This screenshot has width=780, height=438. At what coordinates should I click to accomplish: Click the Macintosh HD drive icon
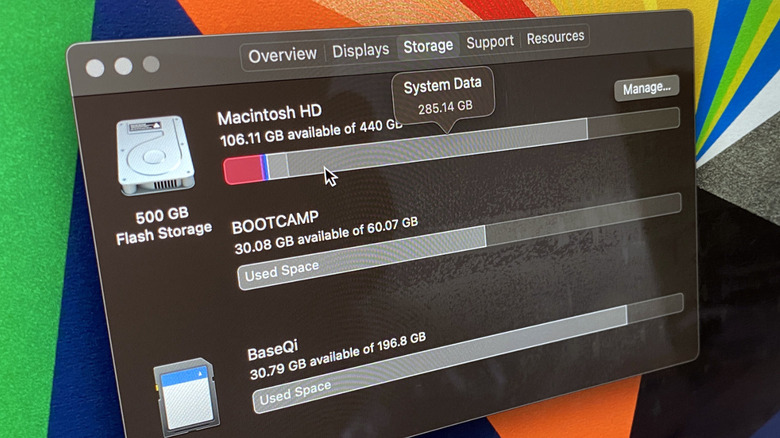point(155,155)
